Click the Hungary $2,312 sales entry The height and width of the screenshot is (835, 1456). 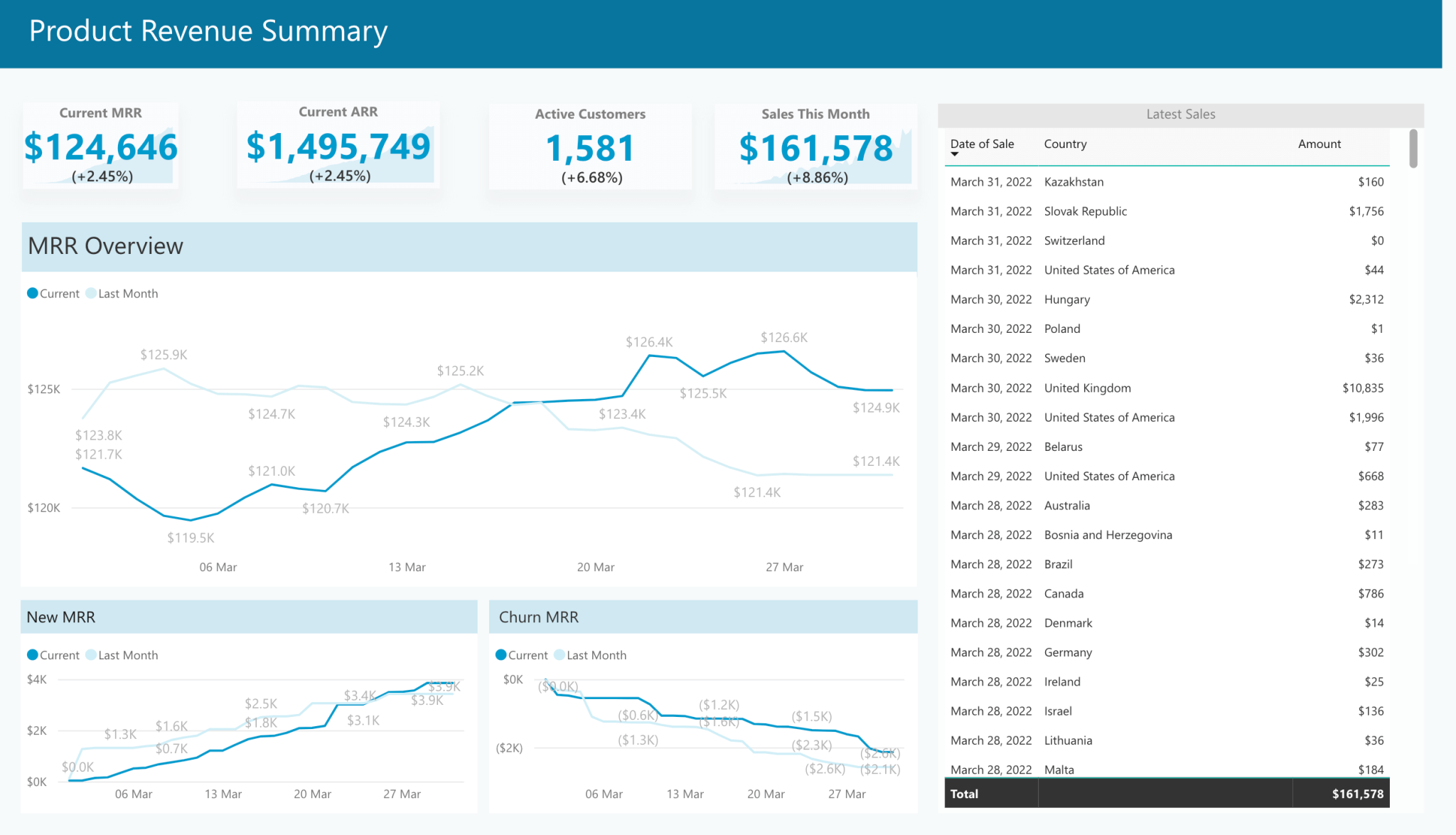1166,299
